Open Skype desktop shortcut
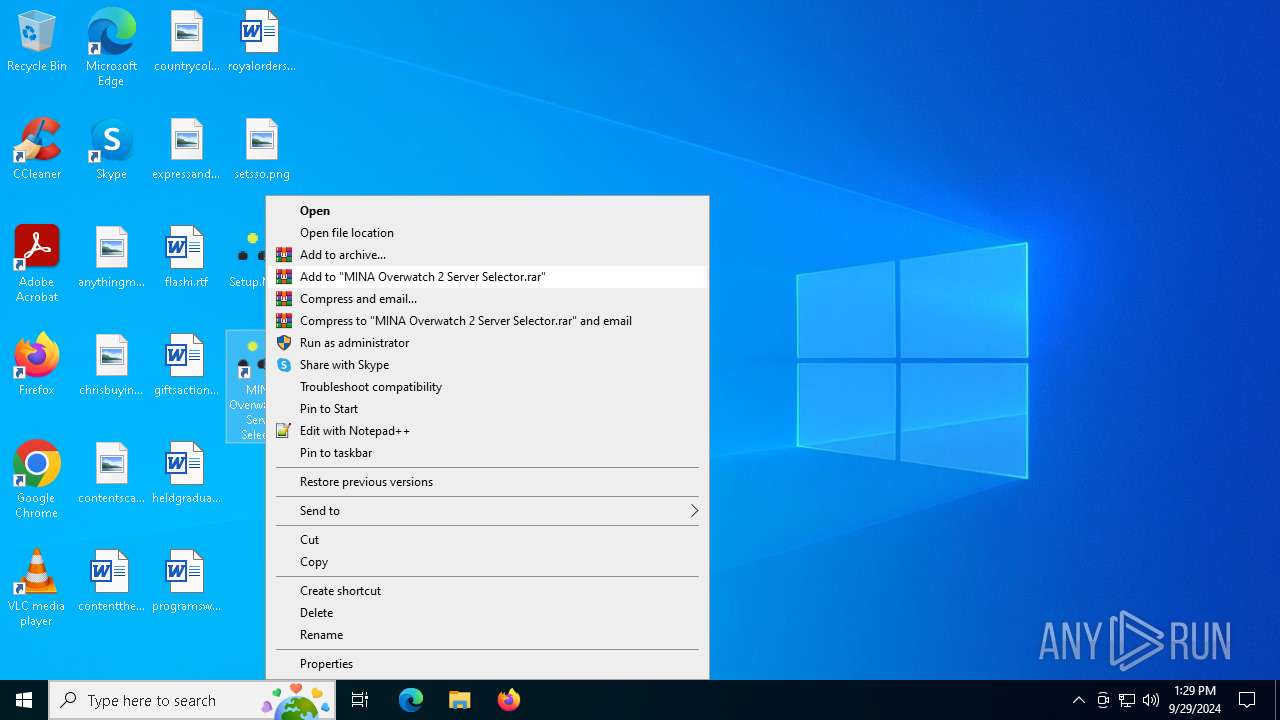 click(x=111, y=150)
